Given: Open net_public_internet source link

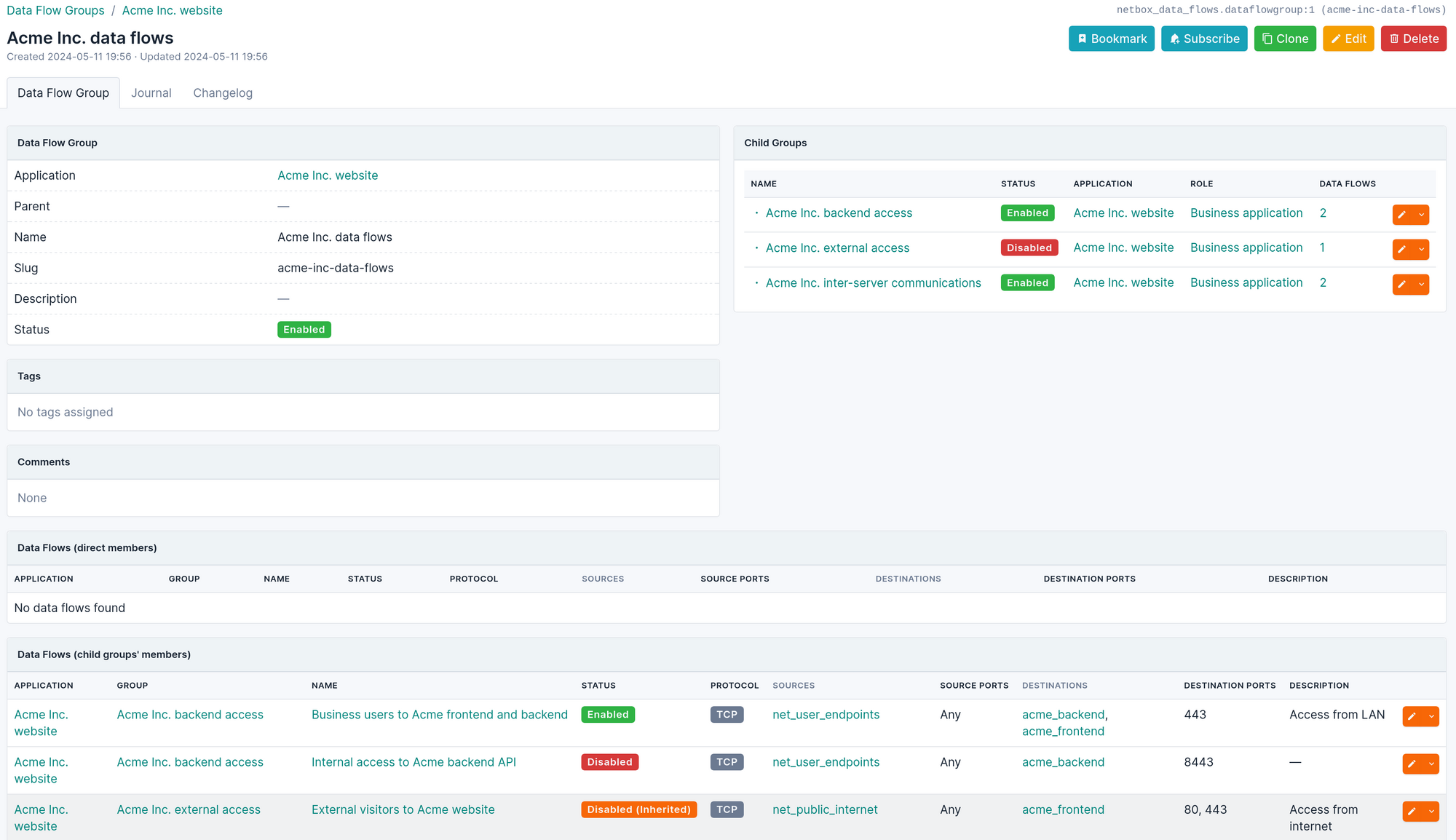Looking at the screenshot, I should tap(825, 809).
